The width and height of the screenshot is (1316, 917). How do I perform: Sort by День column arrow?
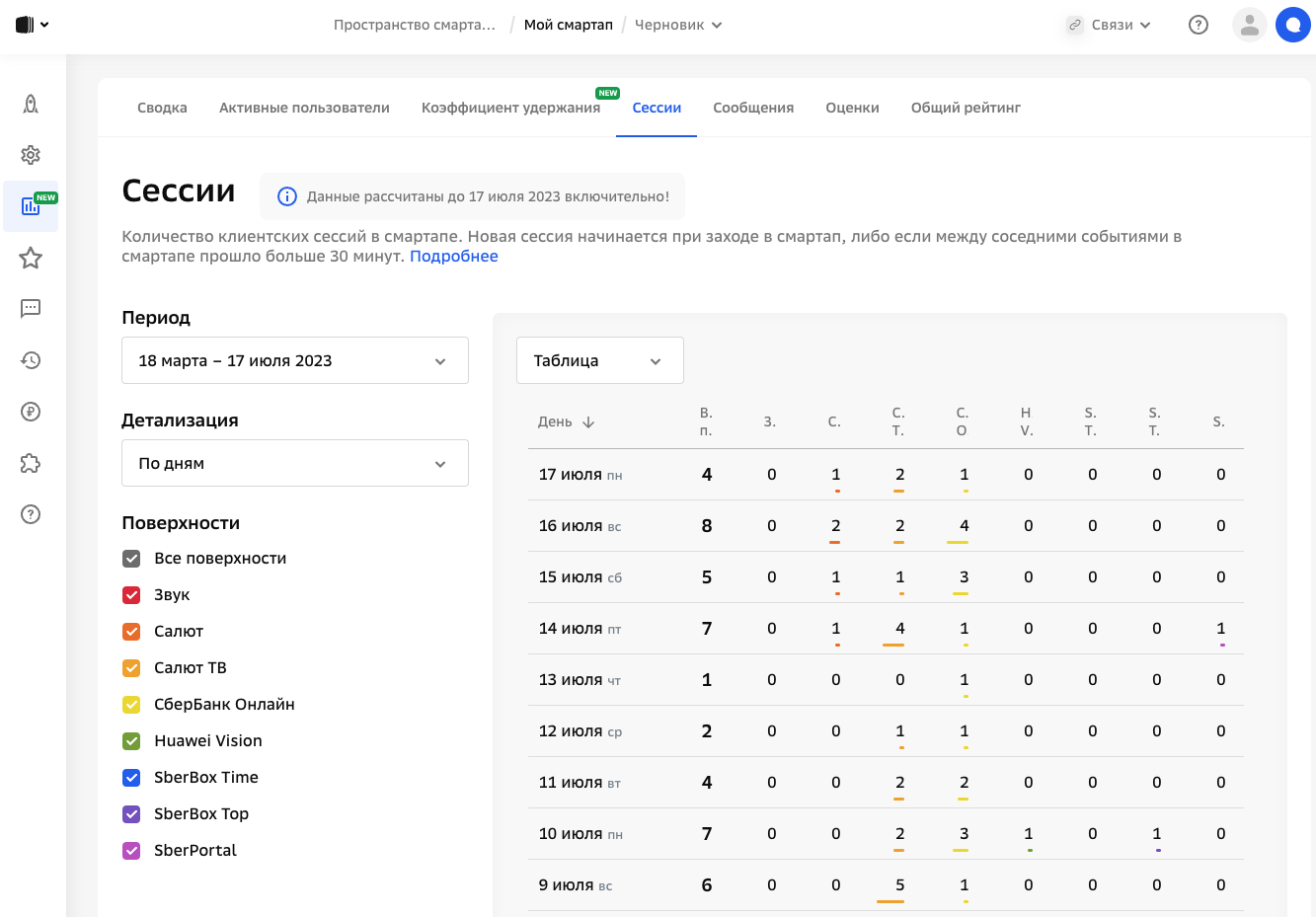(x=588, y=421)
